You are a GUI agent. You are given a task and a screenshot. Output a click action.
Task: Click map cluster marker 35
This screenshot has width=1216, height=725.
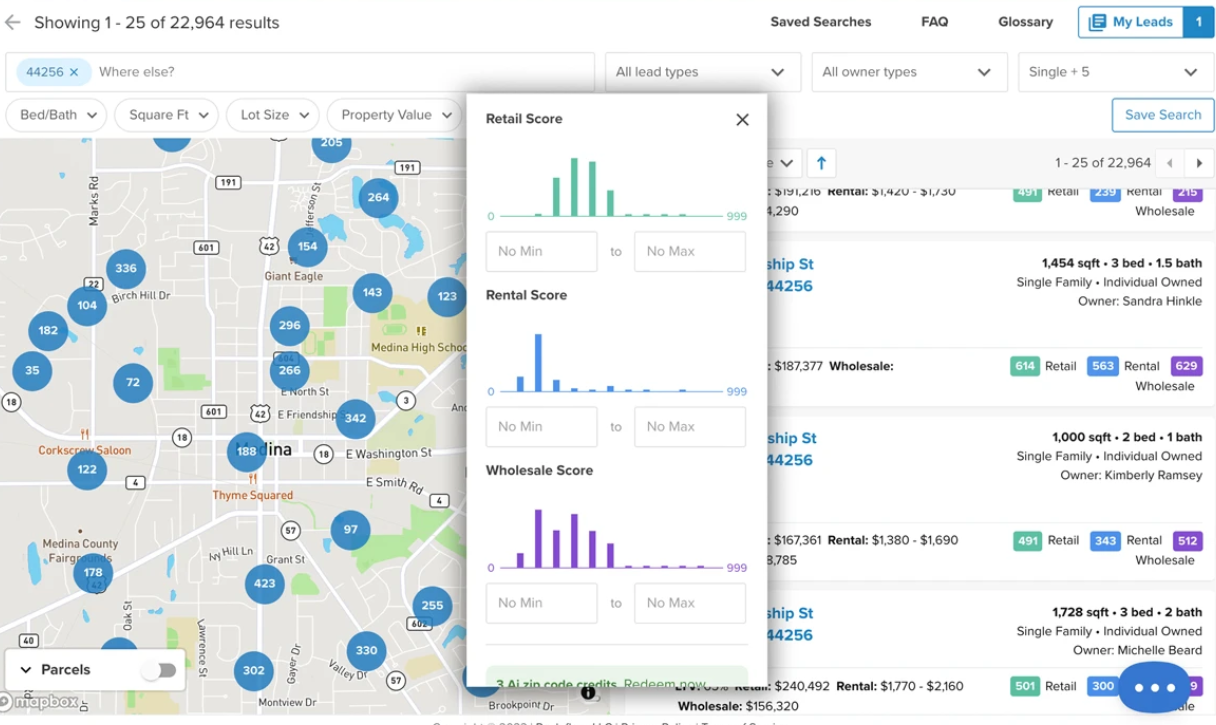click(32, 370)
